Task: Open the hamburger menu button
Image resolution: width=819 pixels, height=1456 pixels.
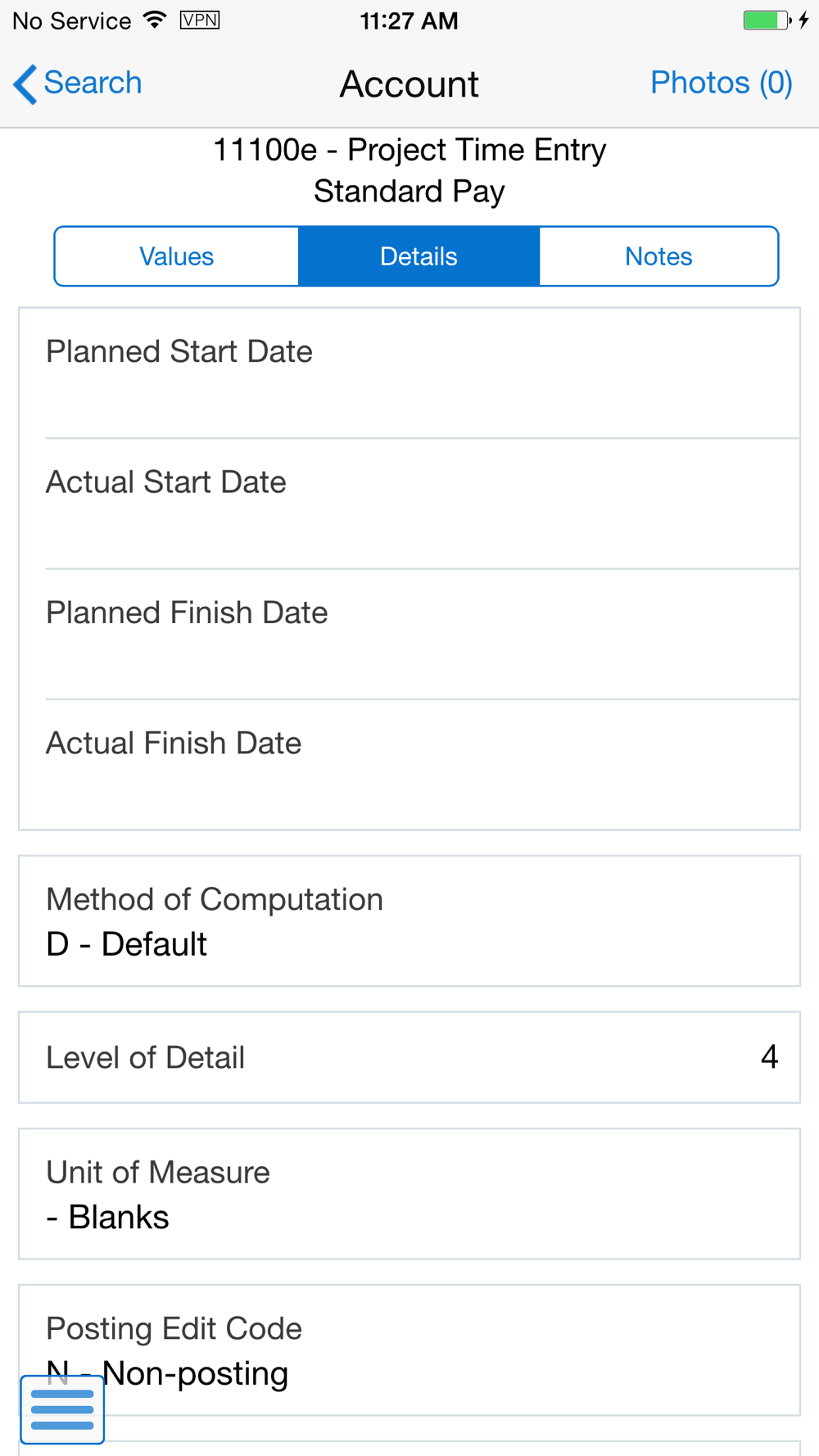Action: tap(62, 1409)
